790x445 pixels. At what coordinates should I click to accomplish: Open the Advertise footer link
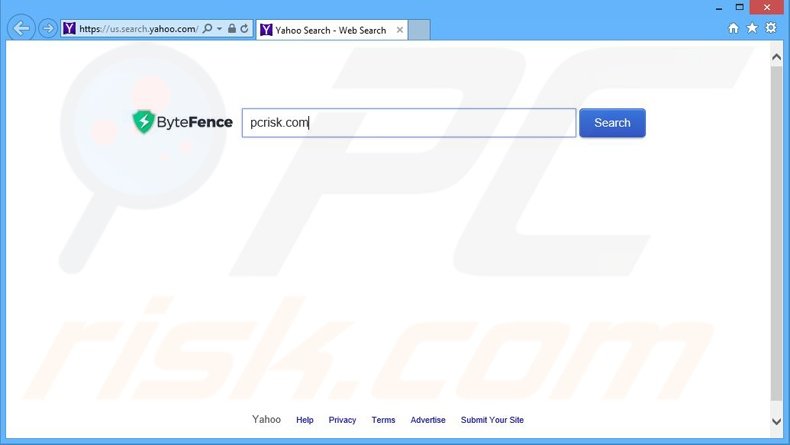point(428,420)
